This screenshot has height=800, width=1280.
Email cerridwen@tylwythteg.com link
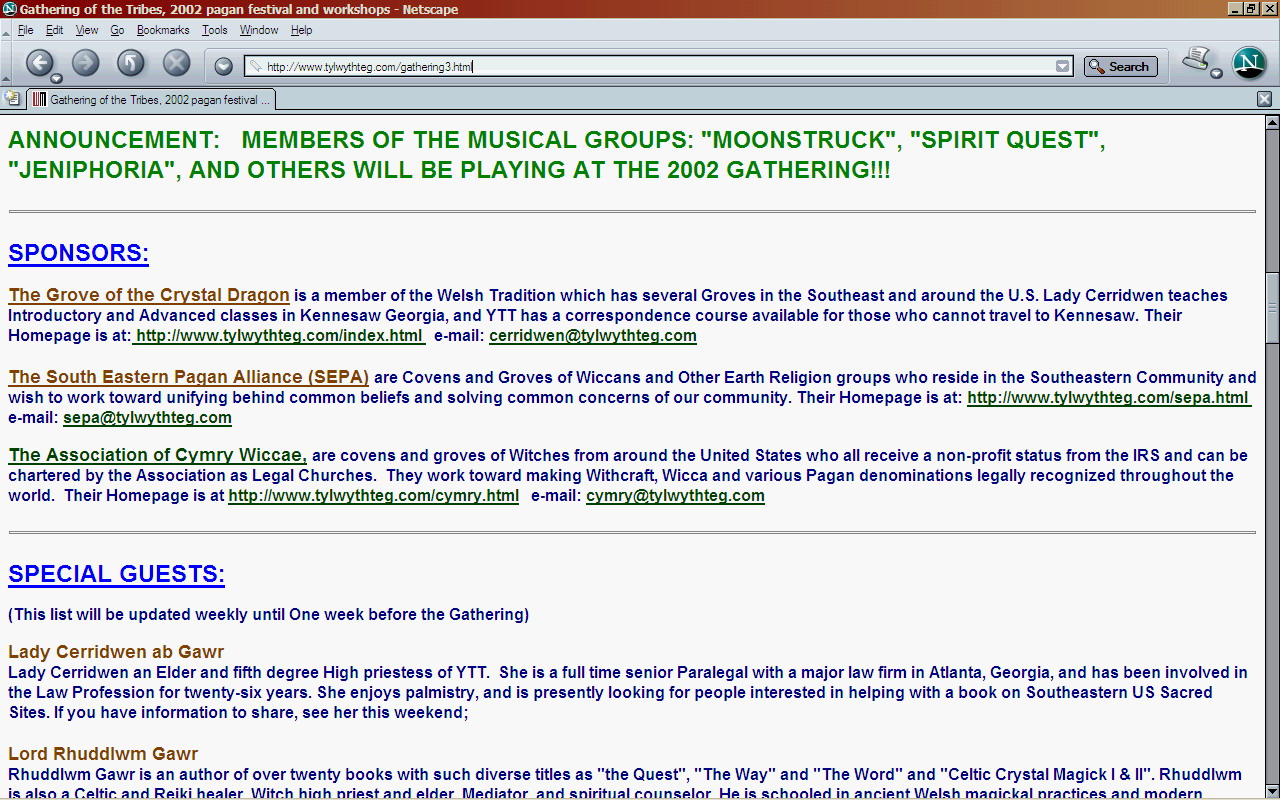593,335
